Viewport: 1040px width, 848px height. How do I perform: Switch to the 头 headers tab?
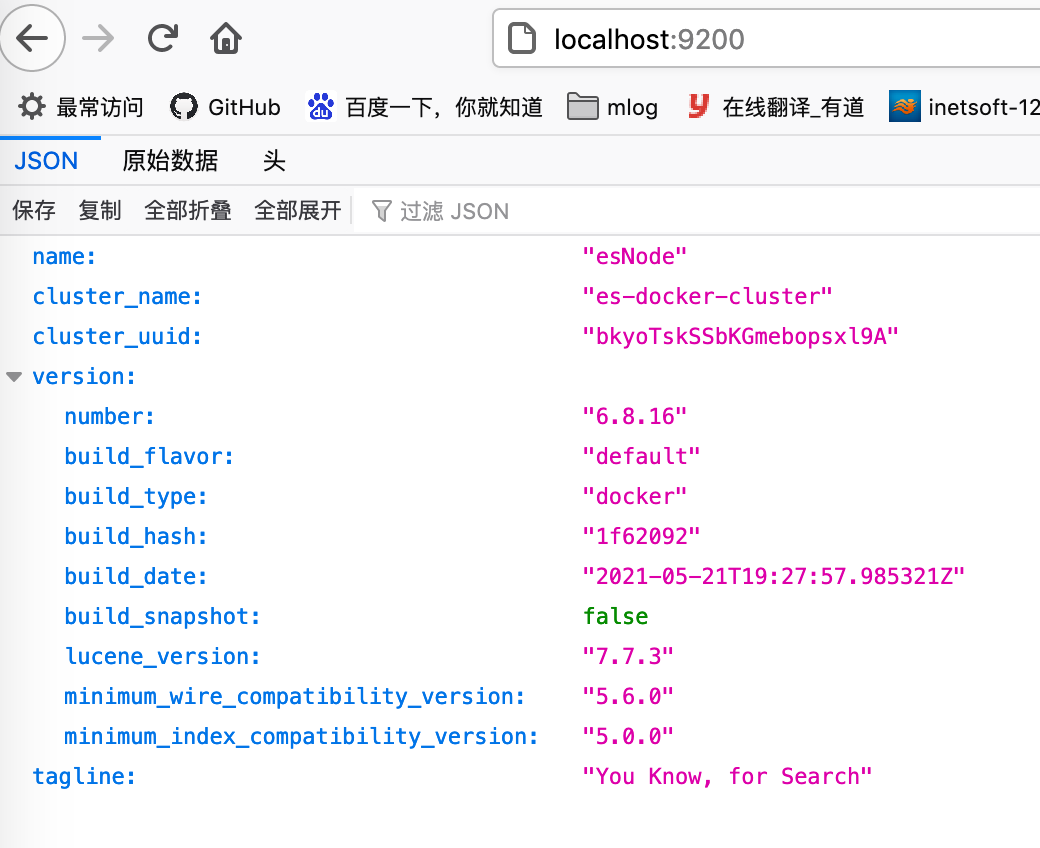coord(274,161)
